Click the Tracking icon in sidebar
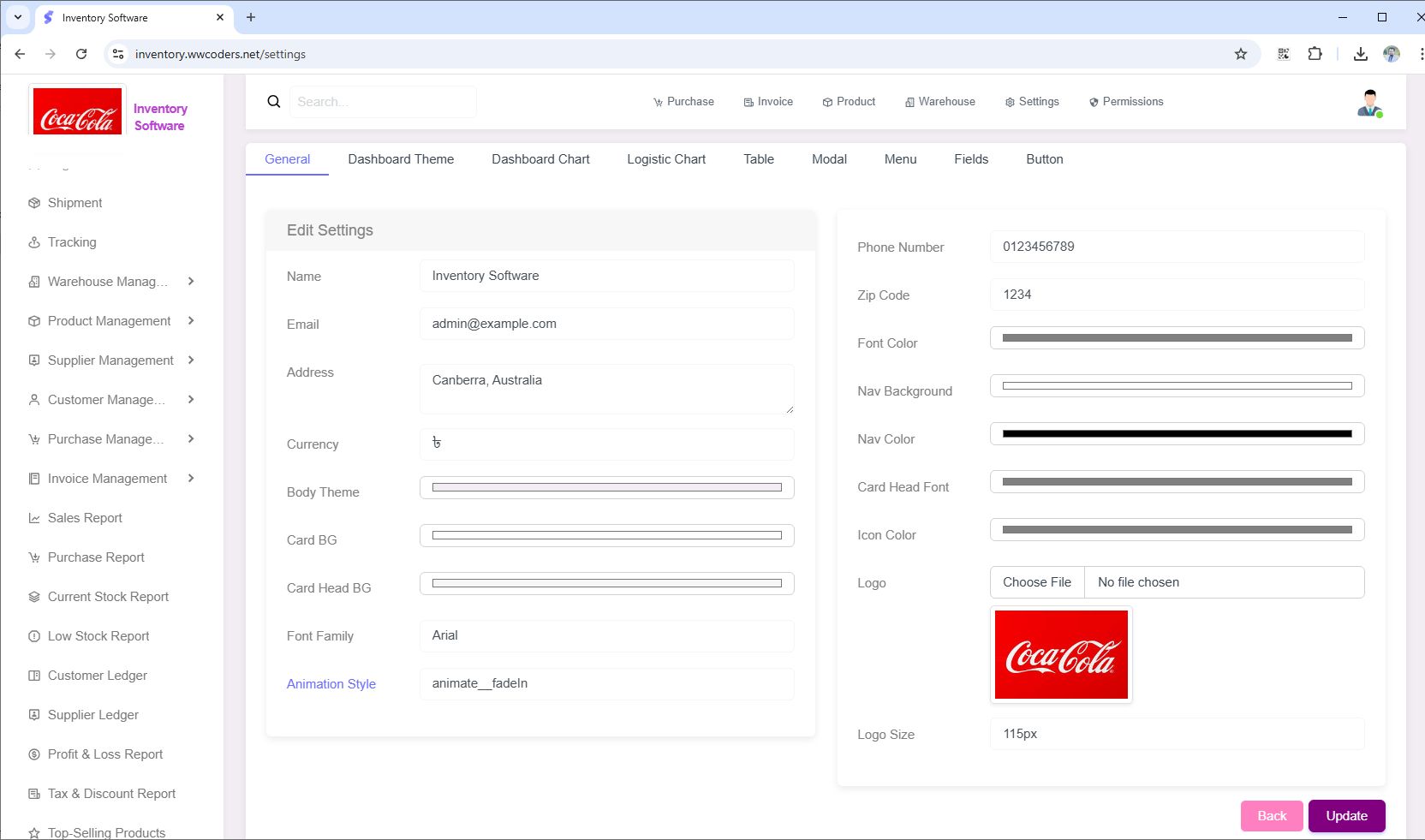 click(x=34, y=242)
